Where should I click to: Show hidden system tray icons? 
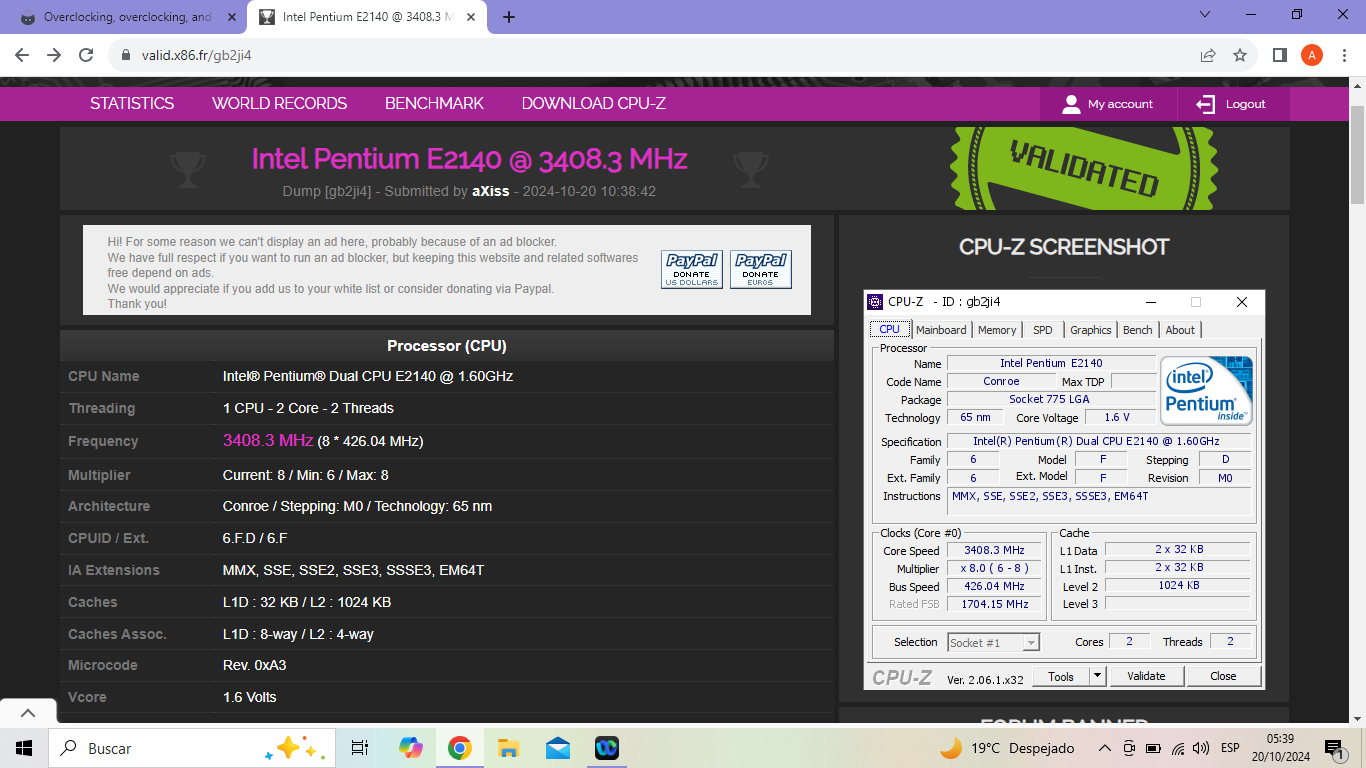pos(1105,748)
